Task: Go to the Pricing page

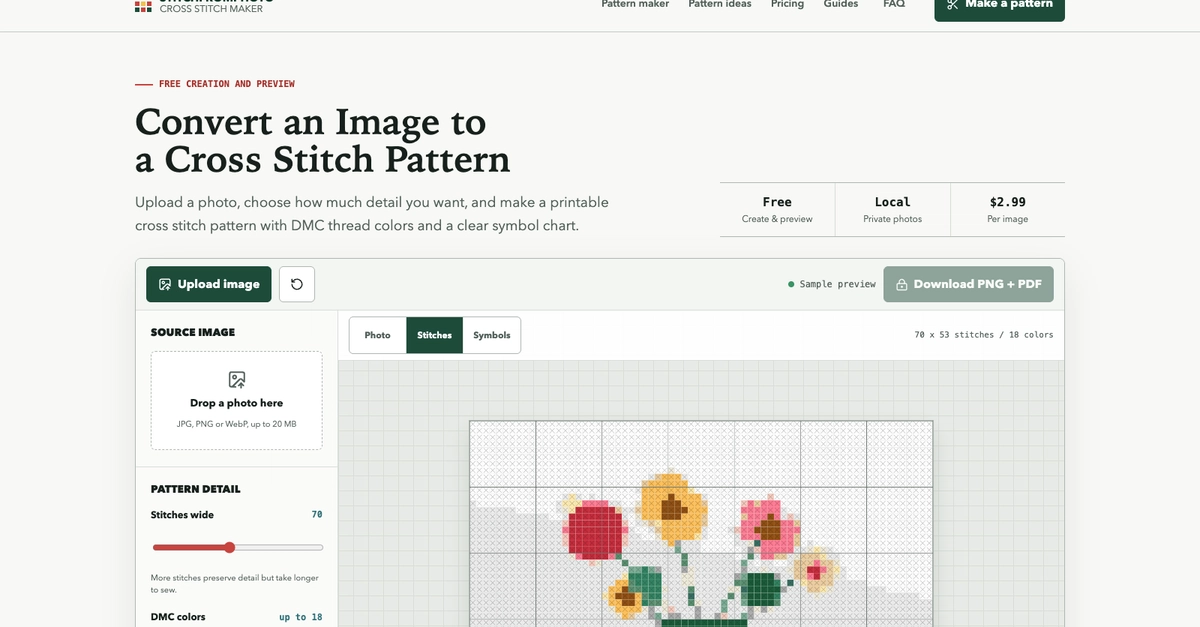Action: coord(787,4)
